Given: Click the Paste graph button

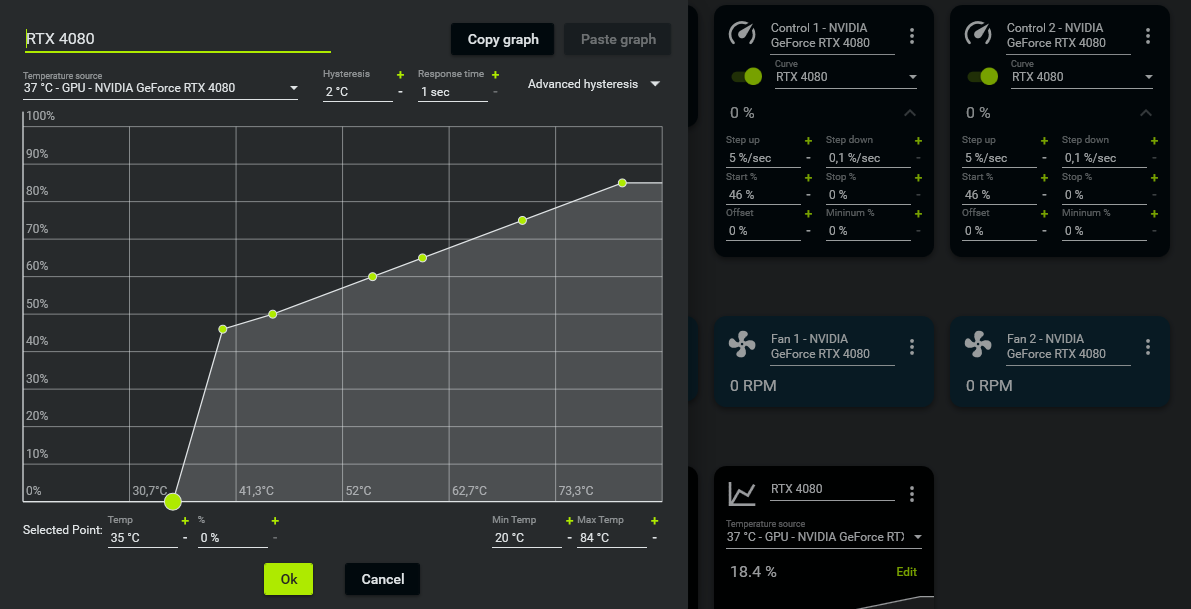Looking at the screenshot, I should (x=618, y=39).
